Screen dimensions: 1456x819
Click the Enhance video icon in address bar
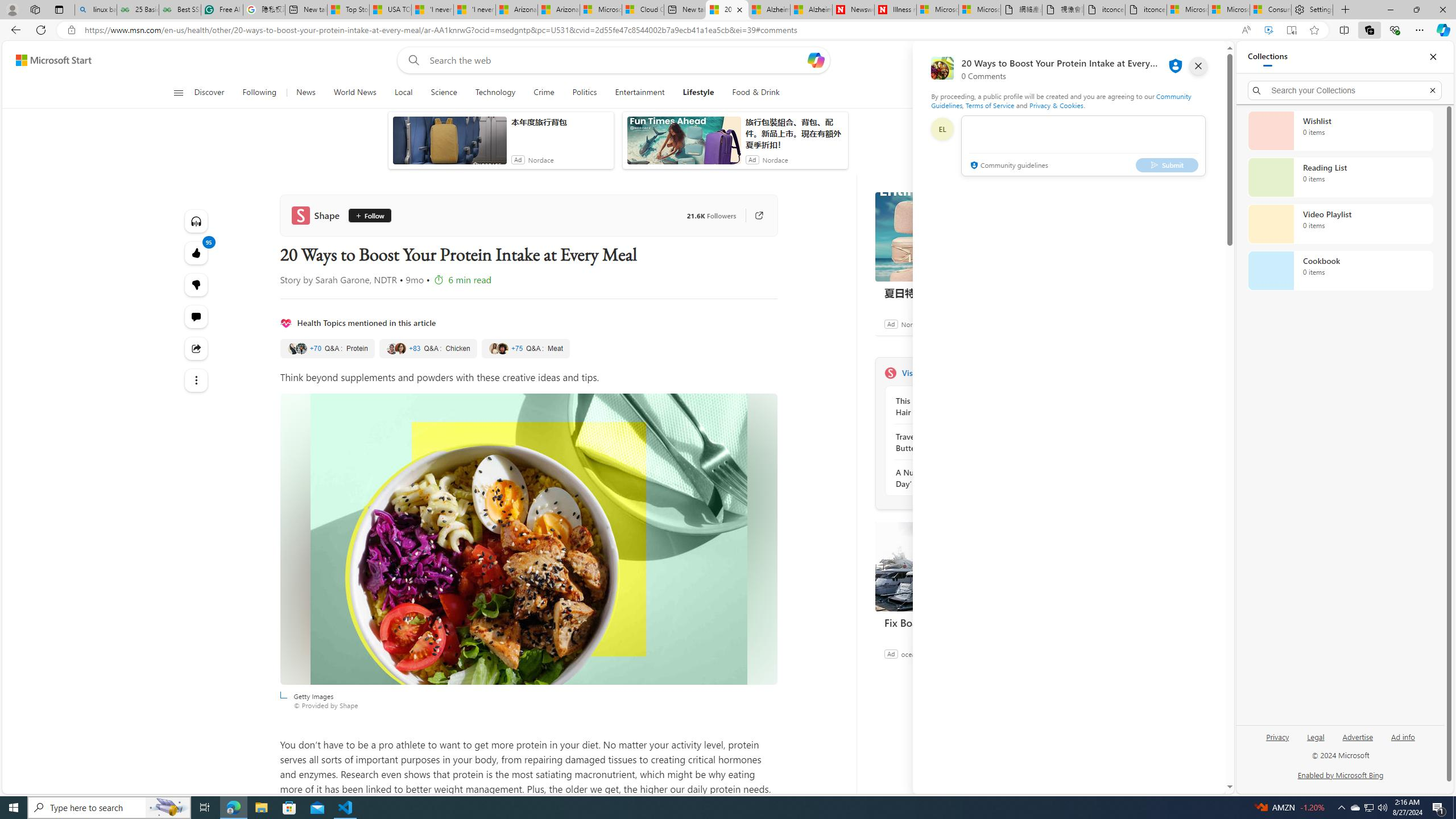(1268, 30)
